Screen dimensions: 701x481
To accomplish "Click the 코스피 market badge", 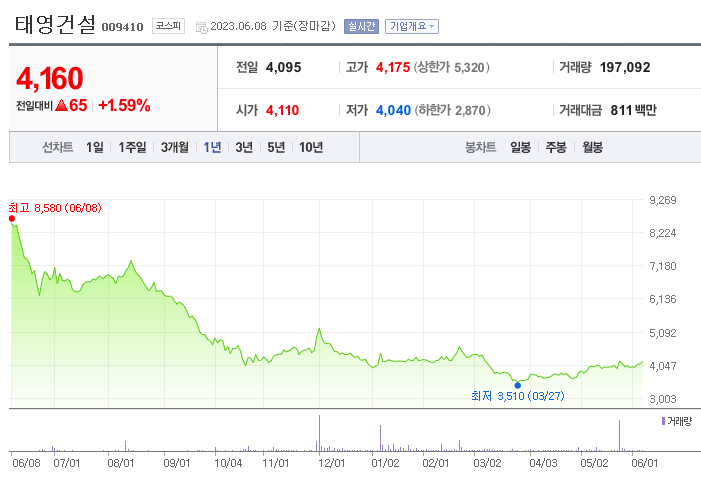I will click(x=168, y=26).
